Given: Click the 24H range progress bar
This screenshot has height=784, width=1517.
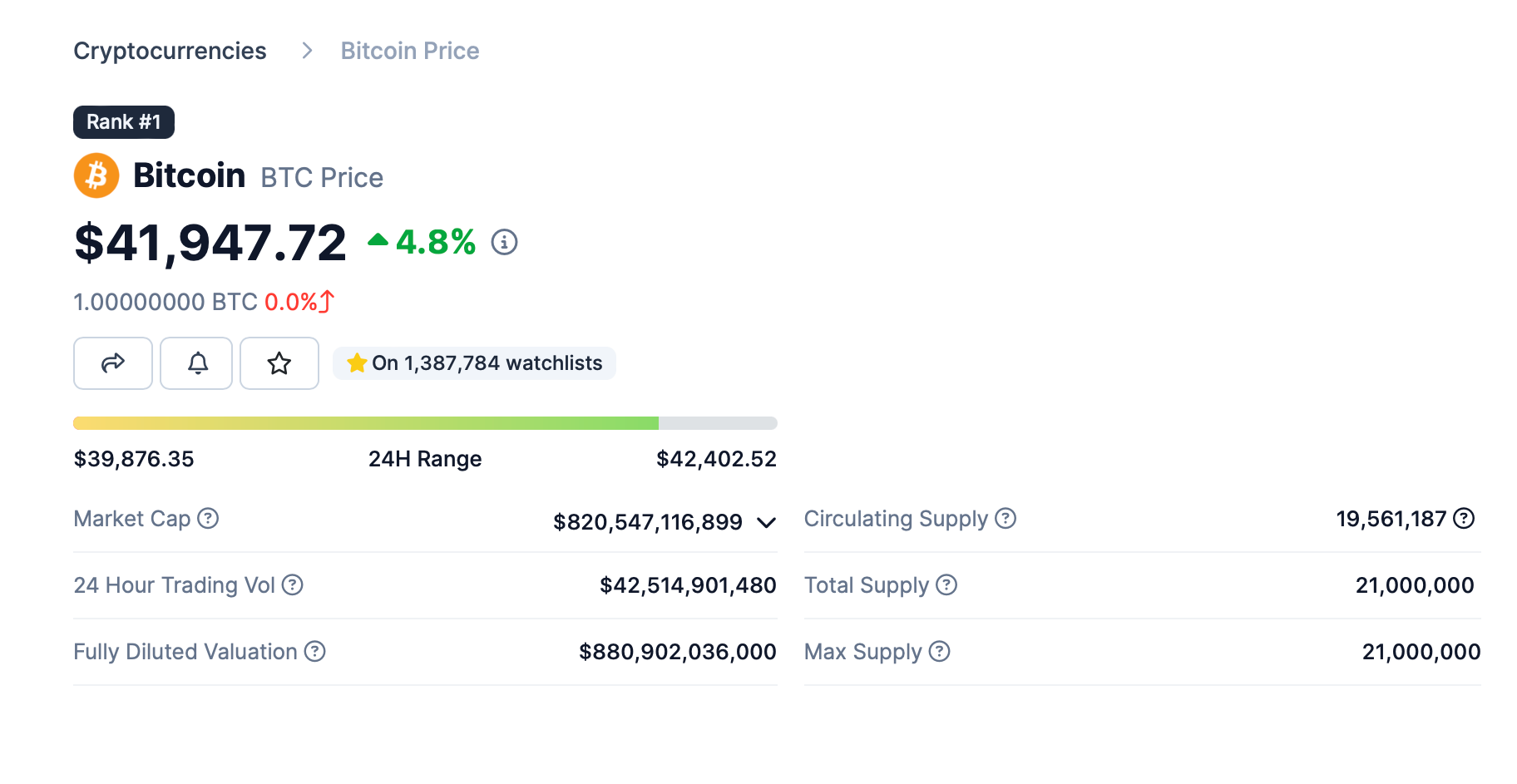Looking at the screenshot, I should point(425,423).
